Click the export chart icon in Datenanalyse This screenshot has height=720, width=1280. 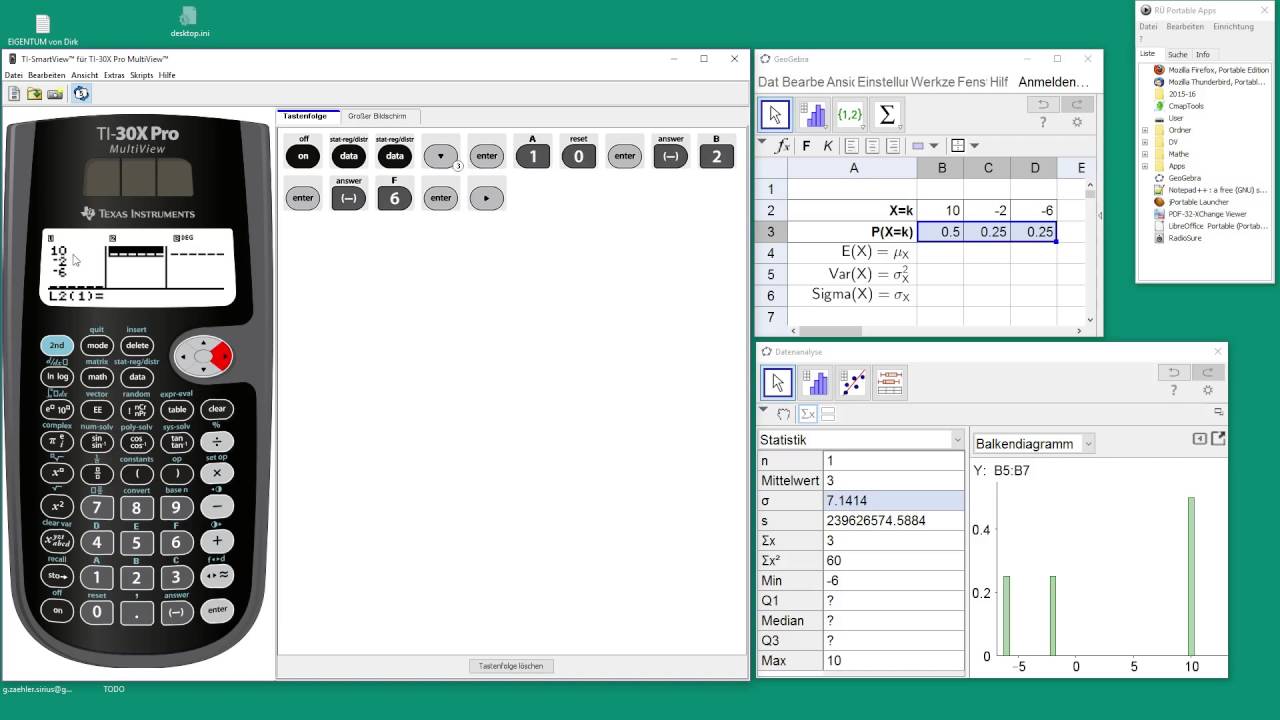coord(1218,438)
